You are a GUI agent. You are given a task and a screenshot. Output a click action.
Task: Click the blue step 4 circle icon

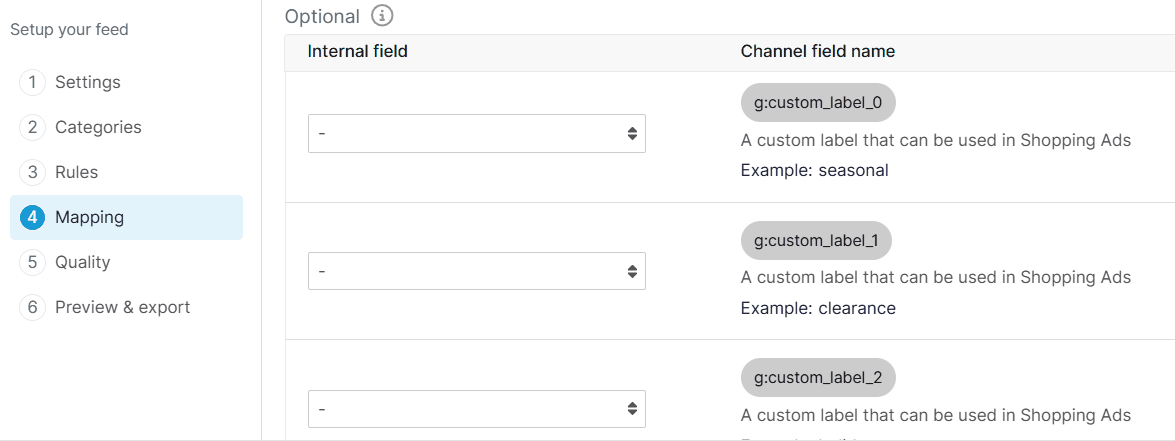pos(32,217)
